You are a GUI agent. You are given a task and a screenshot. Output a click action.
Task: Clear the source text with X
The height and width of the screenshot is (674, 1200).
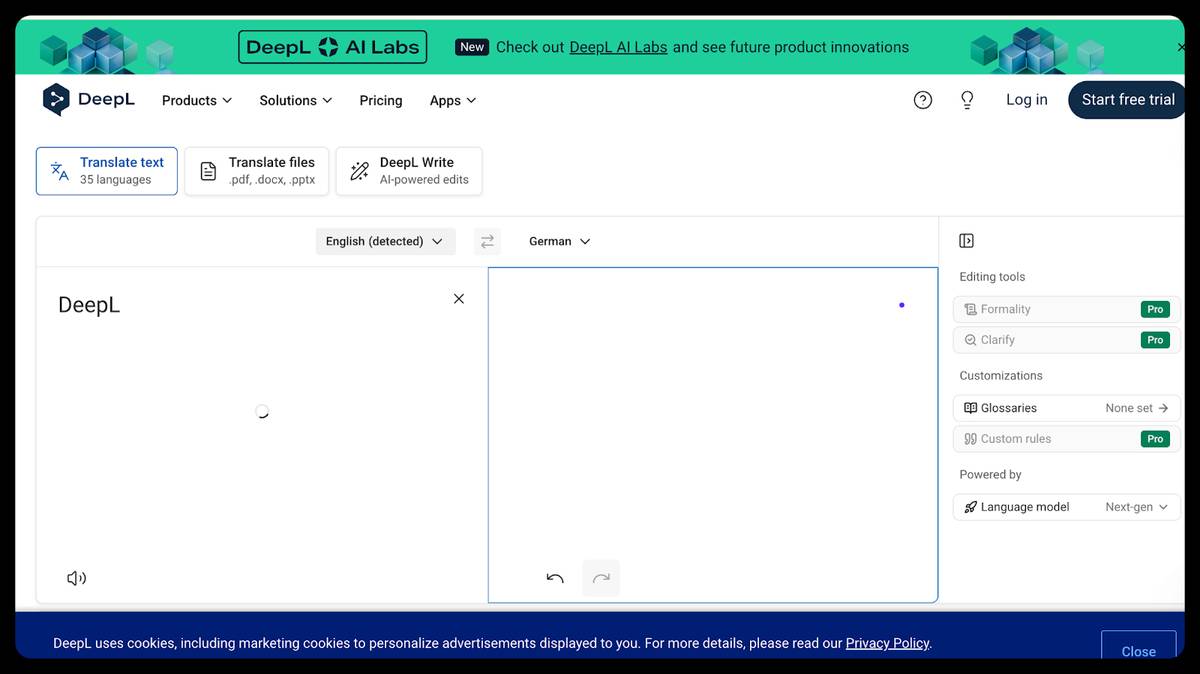(x=459, y=298)
